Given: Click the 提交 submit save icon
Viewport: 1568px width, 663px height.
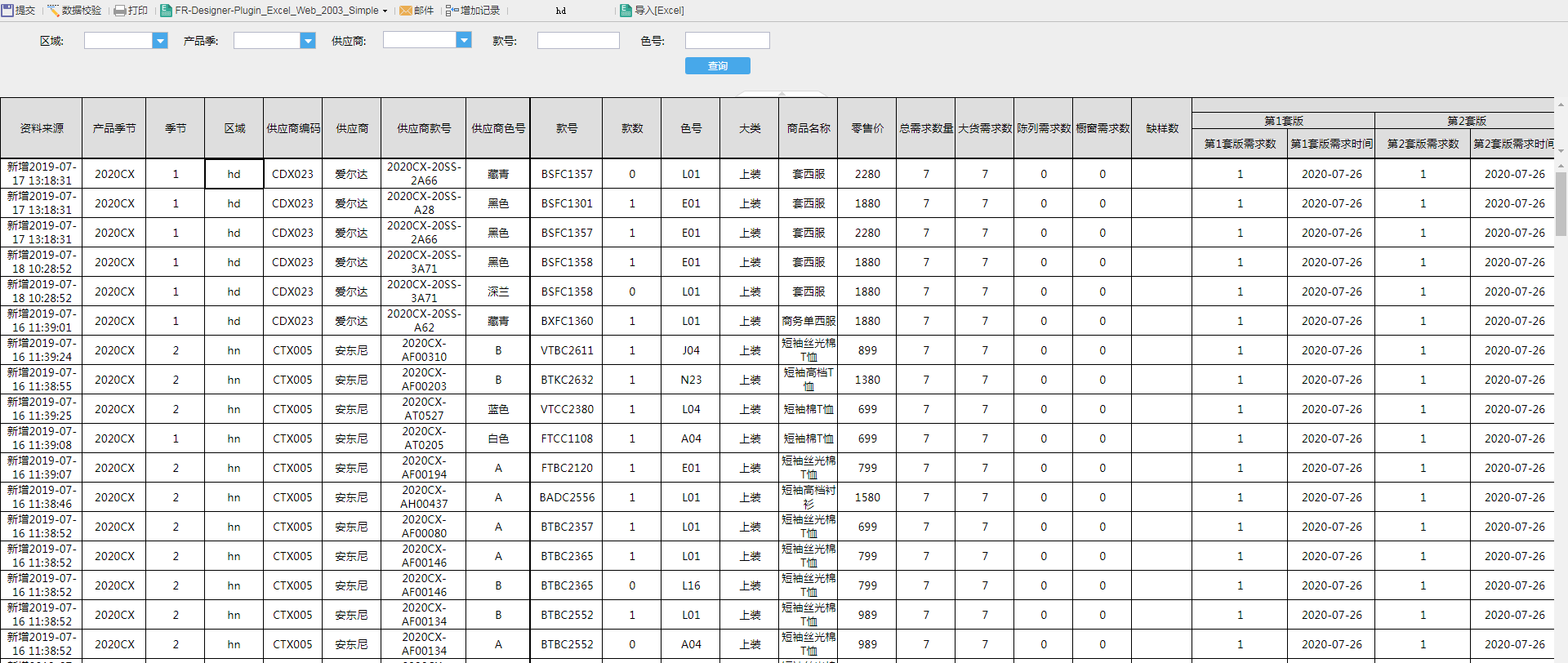Looking at the screenshot, I should click(x=7, y=11).
